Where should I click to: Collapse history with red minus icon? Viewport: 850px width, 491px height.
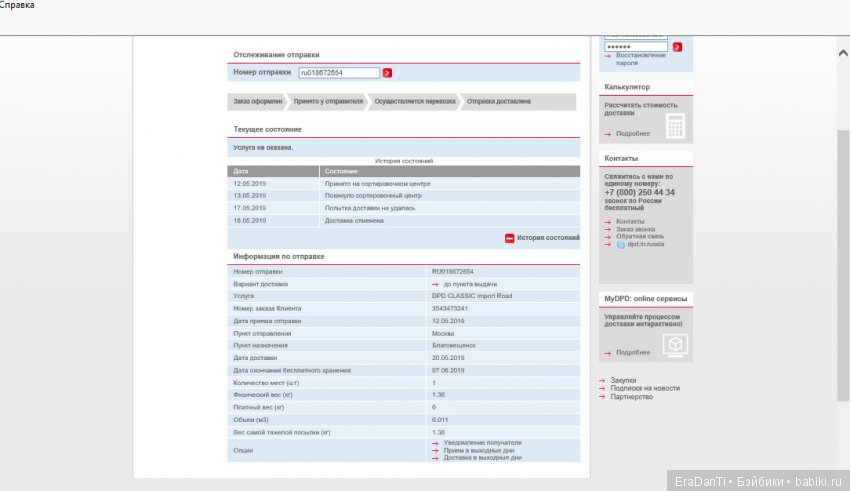509,238
